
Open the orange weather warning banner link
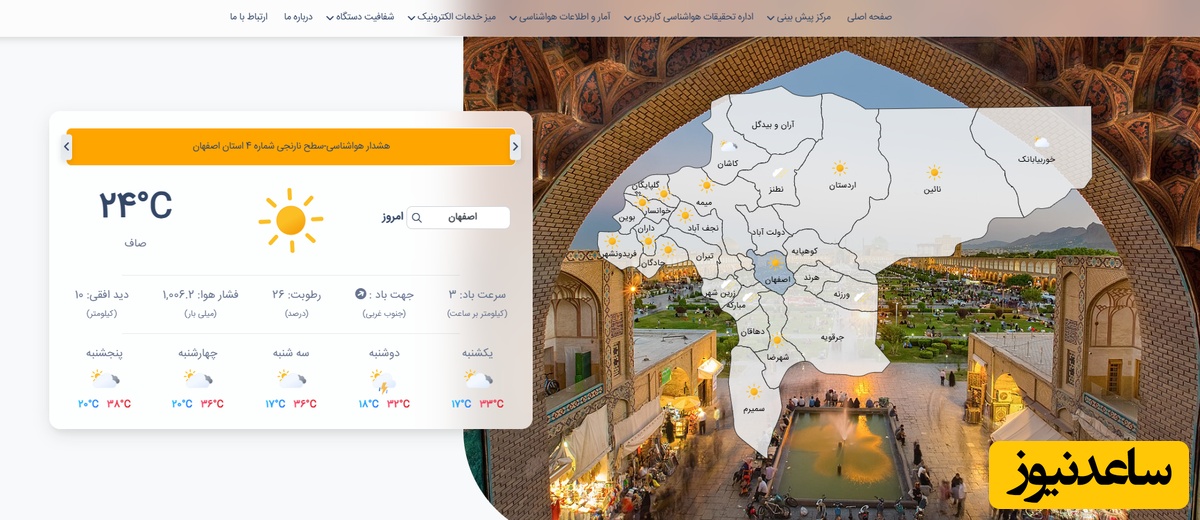(290, 146)
